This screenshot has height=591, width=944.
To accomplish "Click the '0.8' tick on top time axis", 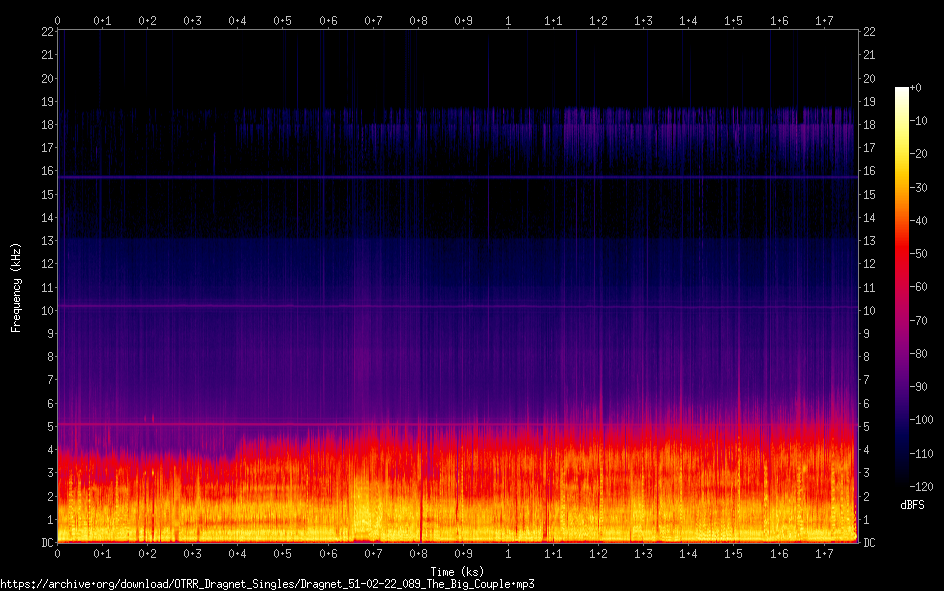I will (x=418, y=20).
